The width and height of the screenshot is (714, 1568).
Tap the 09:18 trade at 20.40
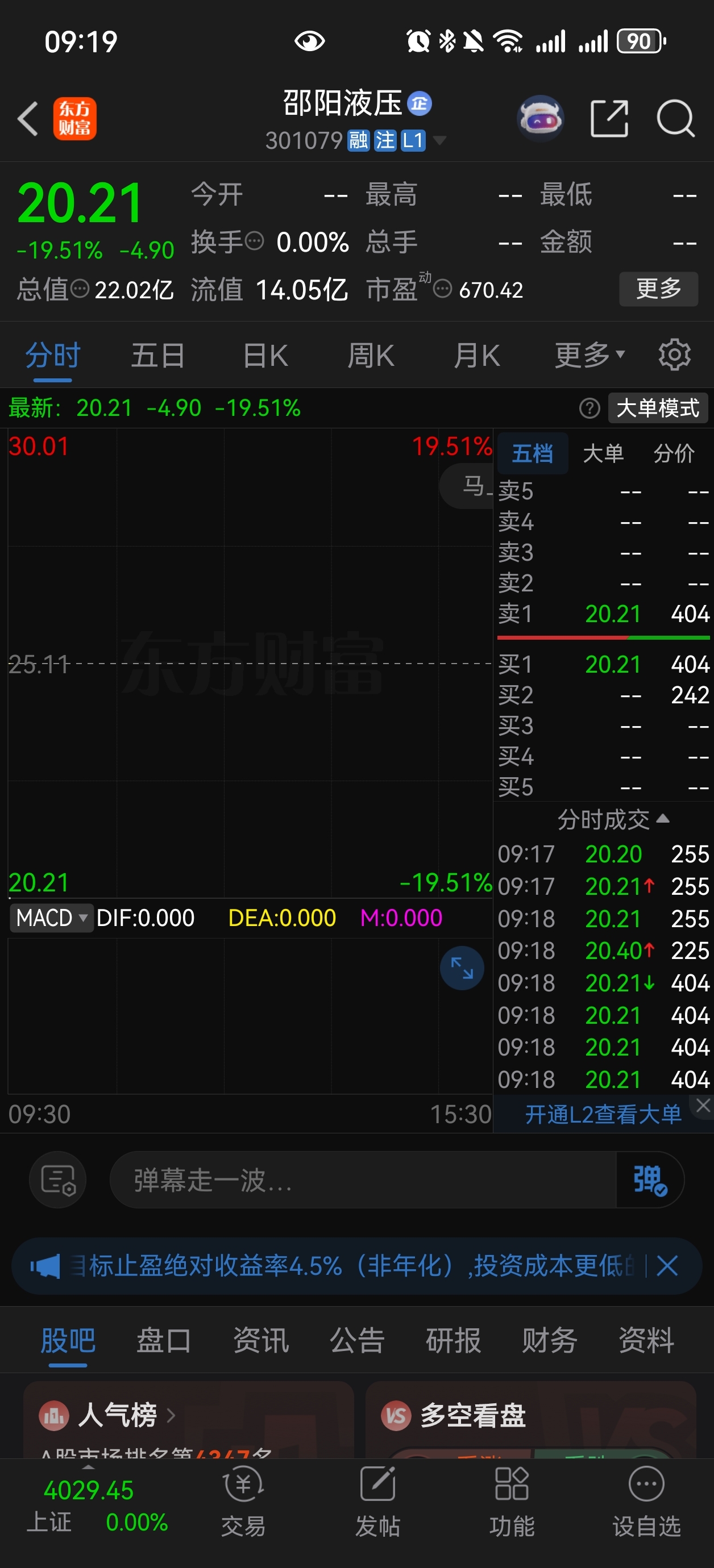[603, 951]
